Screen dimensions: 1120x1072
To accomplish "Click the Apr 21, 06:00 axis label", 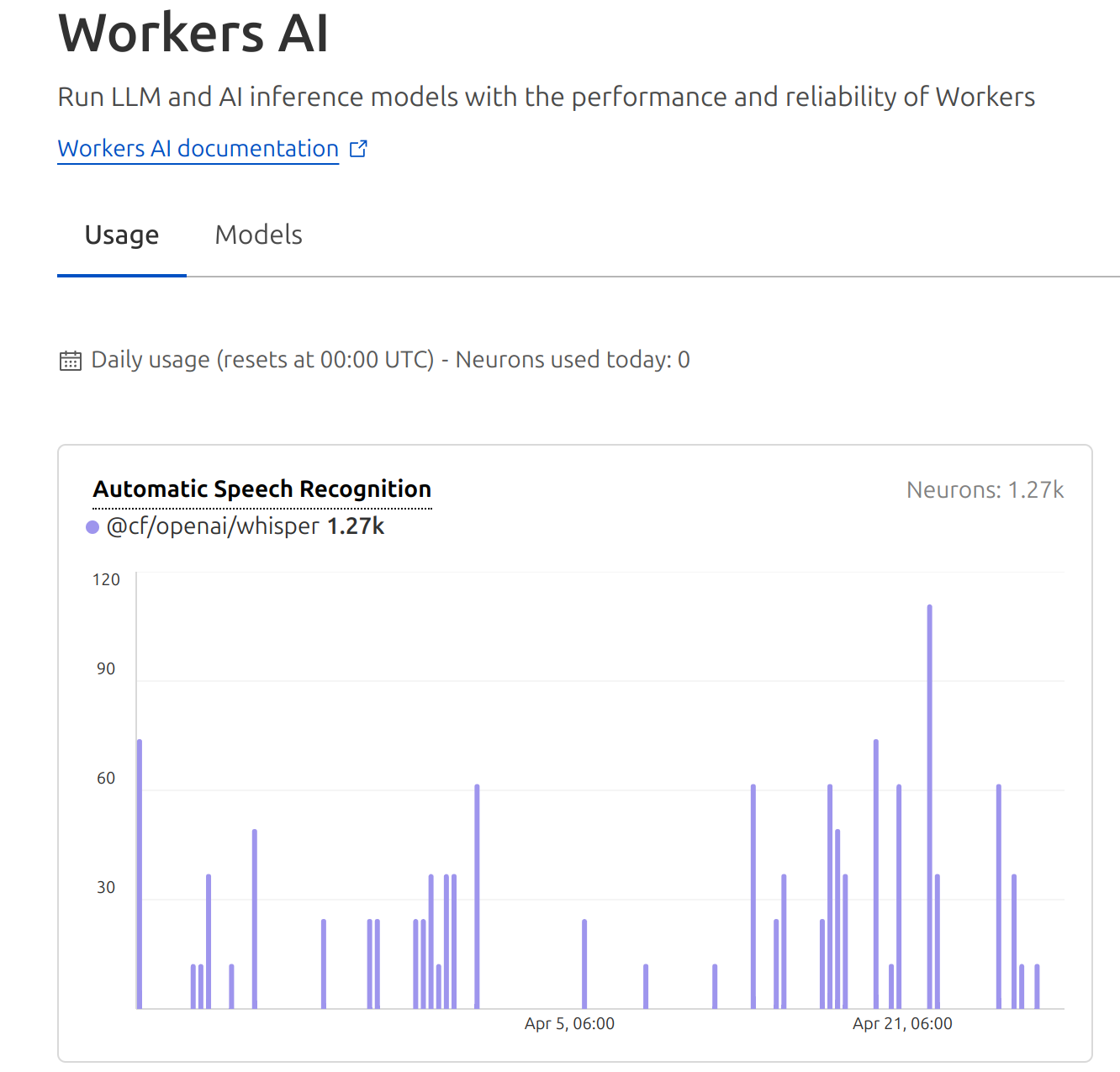I will (x=902, y=1024).
